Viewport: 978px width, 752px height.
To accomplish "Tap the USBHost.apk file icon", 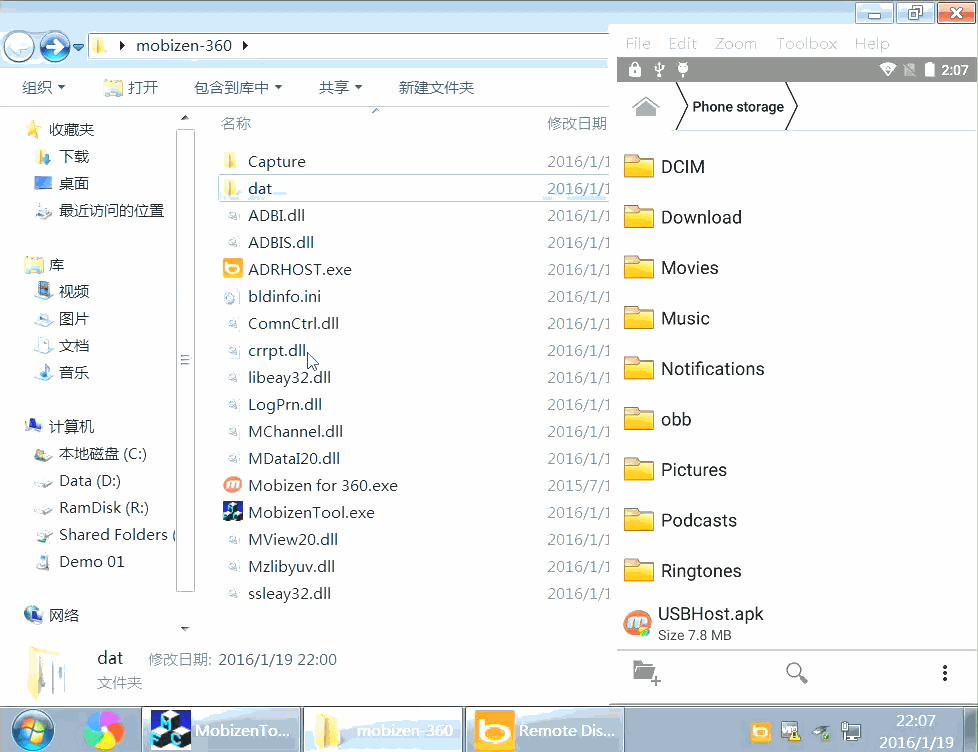I will pyautogui.click(x=637, y=623).
